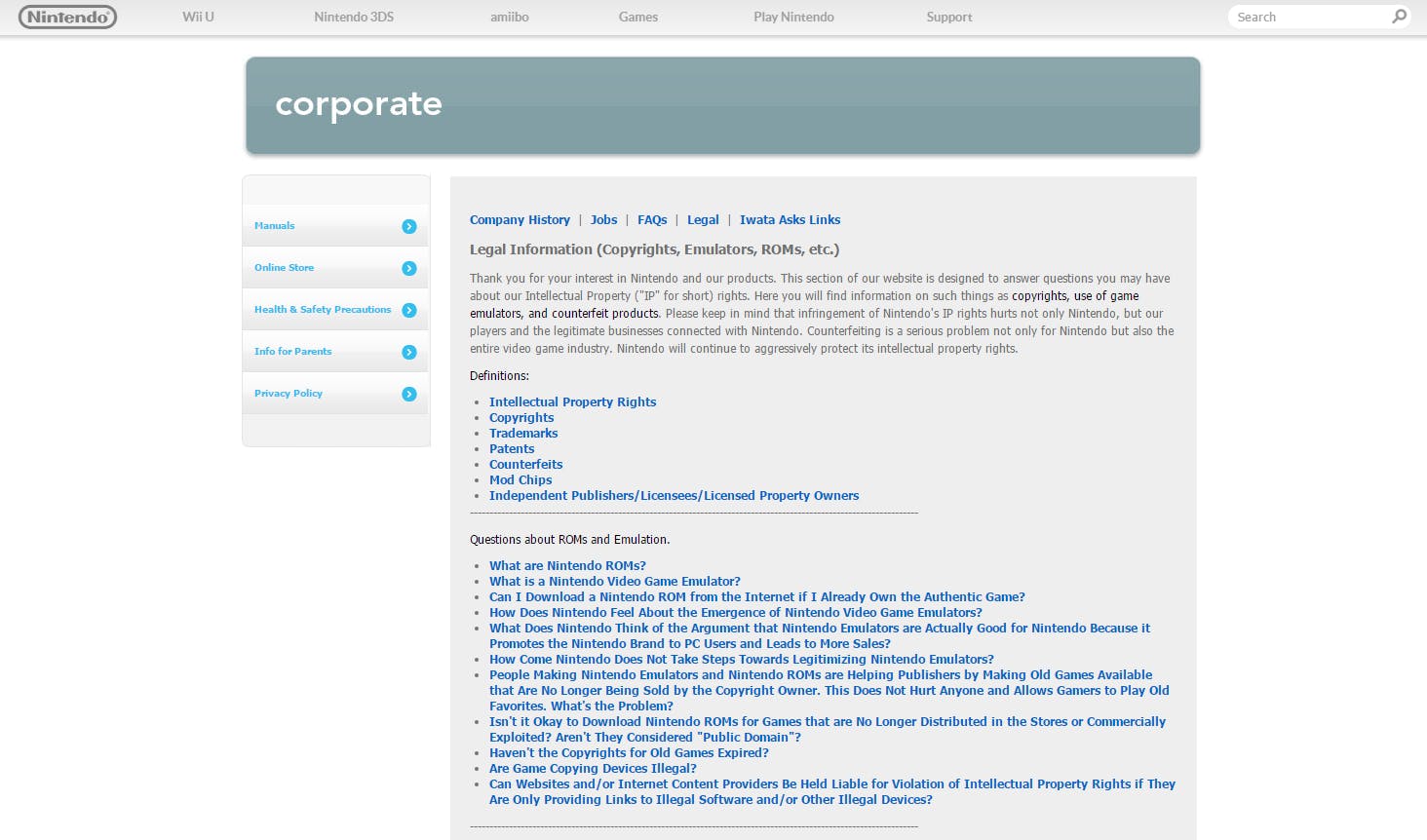Jump to the Copyrights definition
Screen dimensions: 1427x840
click(x=521, y=417)
